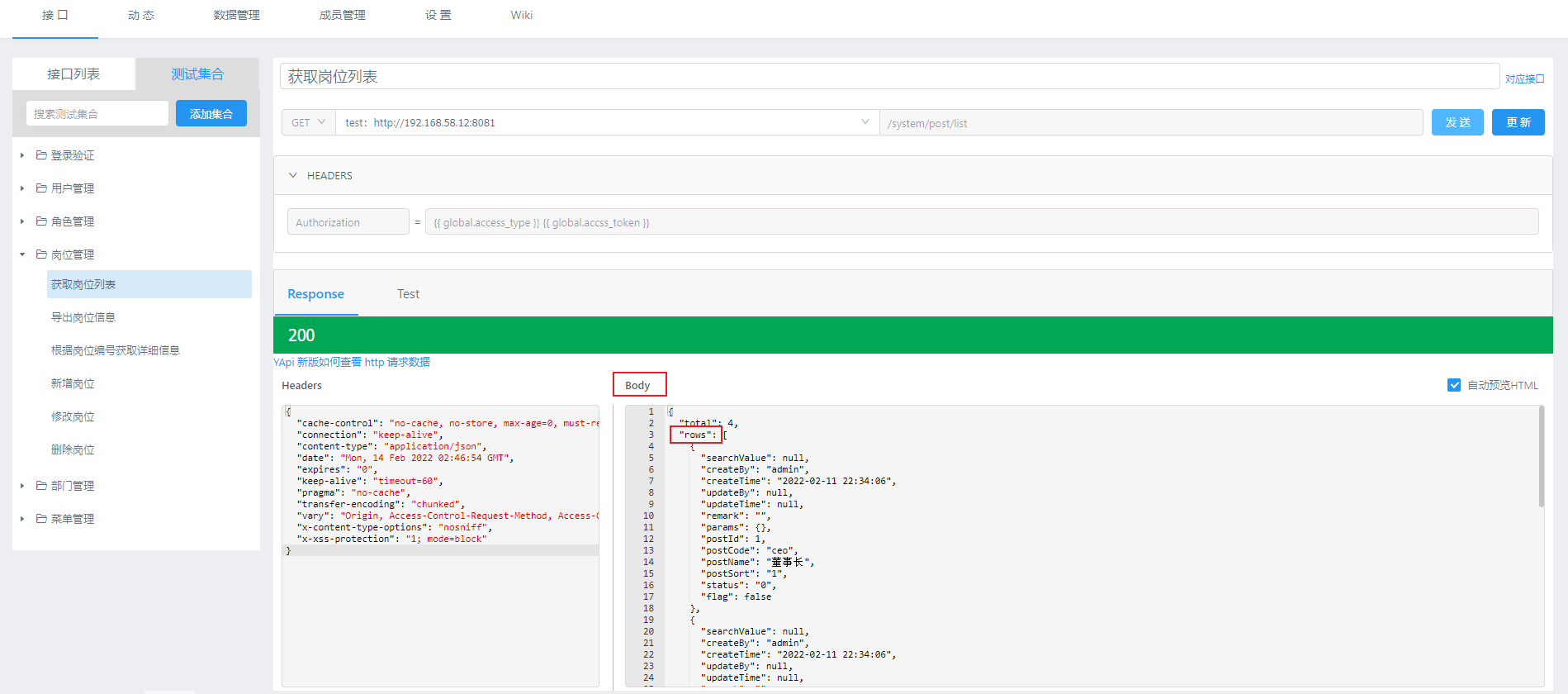The height and width of the screenshot is (694, 1568).
Task: Expand the 用户管理 folder arrow
Action: [22, 188]
